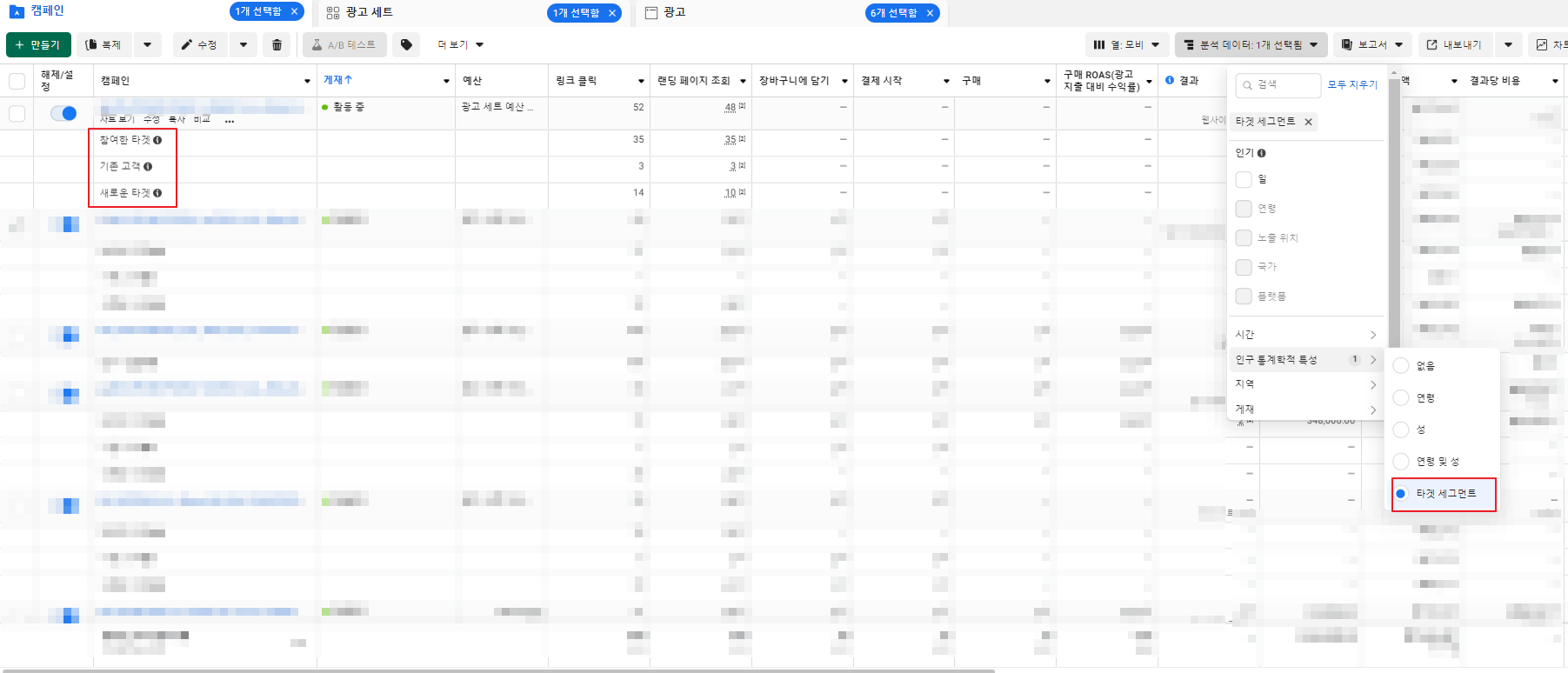Image resolution: width=1568 pixels, height=673 pixels.
Task: Click the 복제 button
Action: click(x=104, y=45)
